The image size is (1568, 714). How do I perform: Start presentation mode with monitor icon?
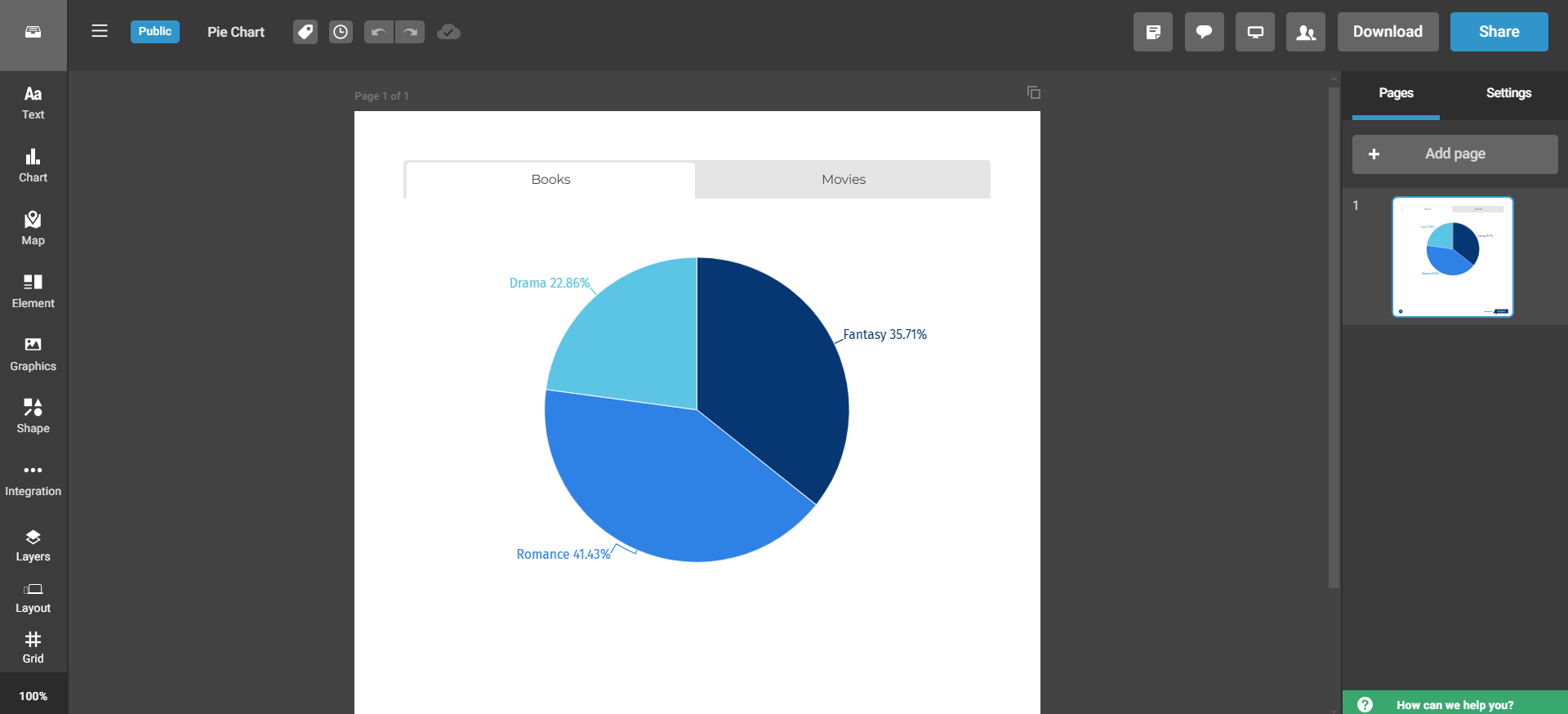coord(1255,32)
